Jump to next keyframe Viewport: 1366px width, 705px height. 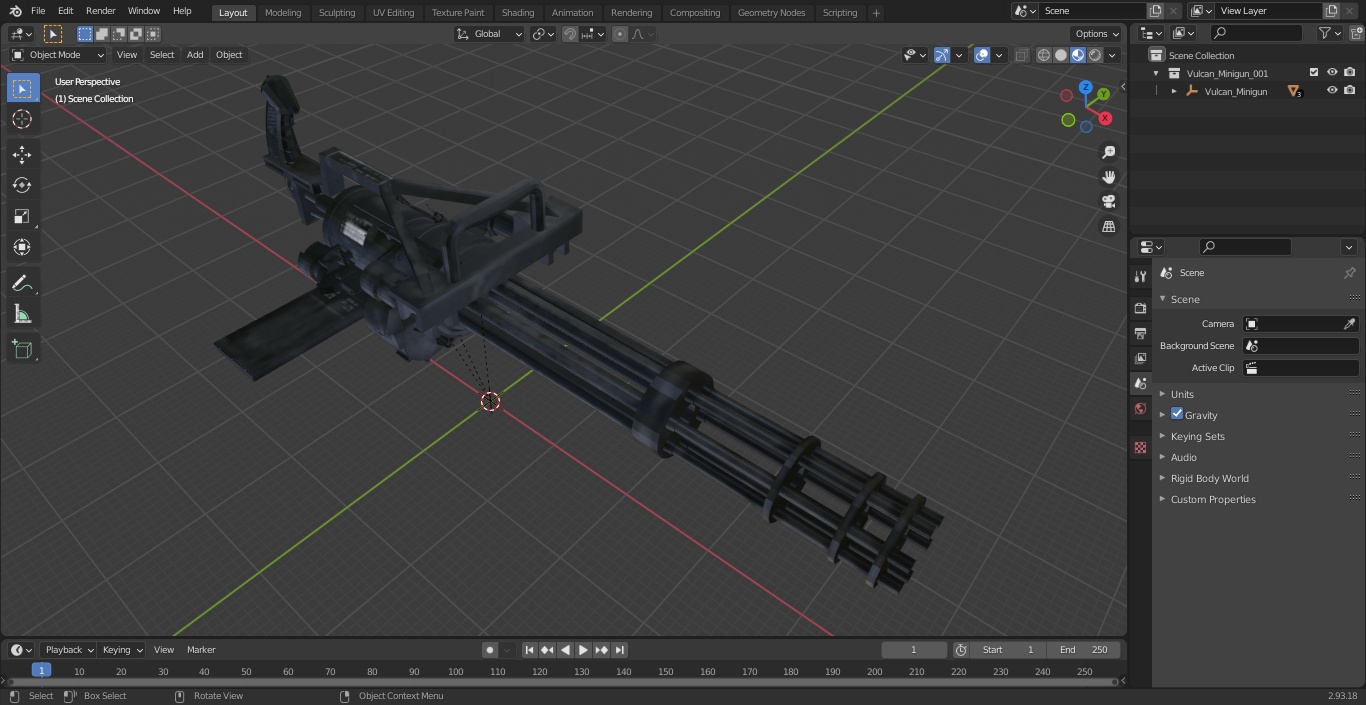pos(602,650)
